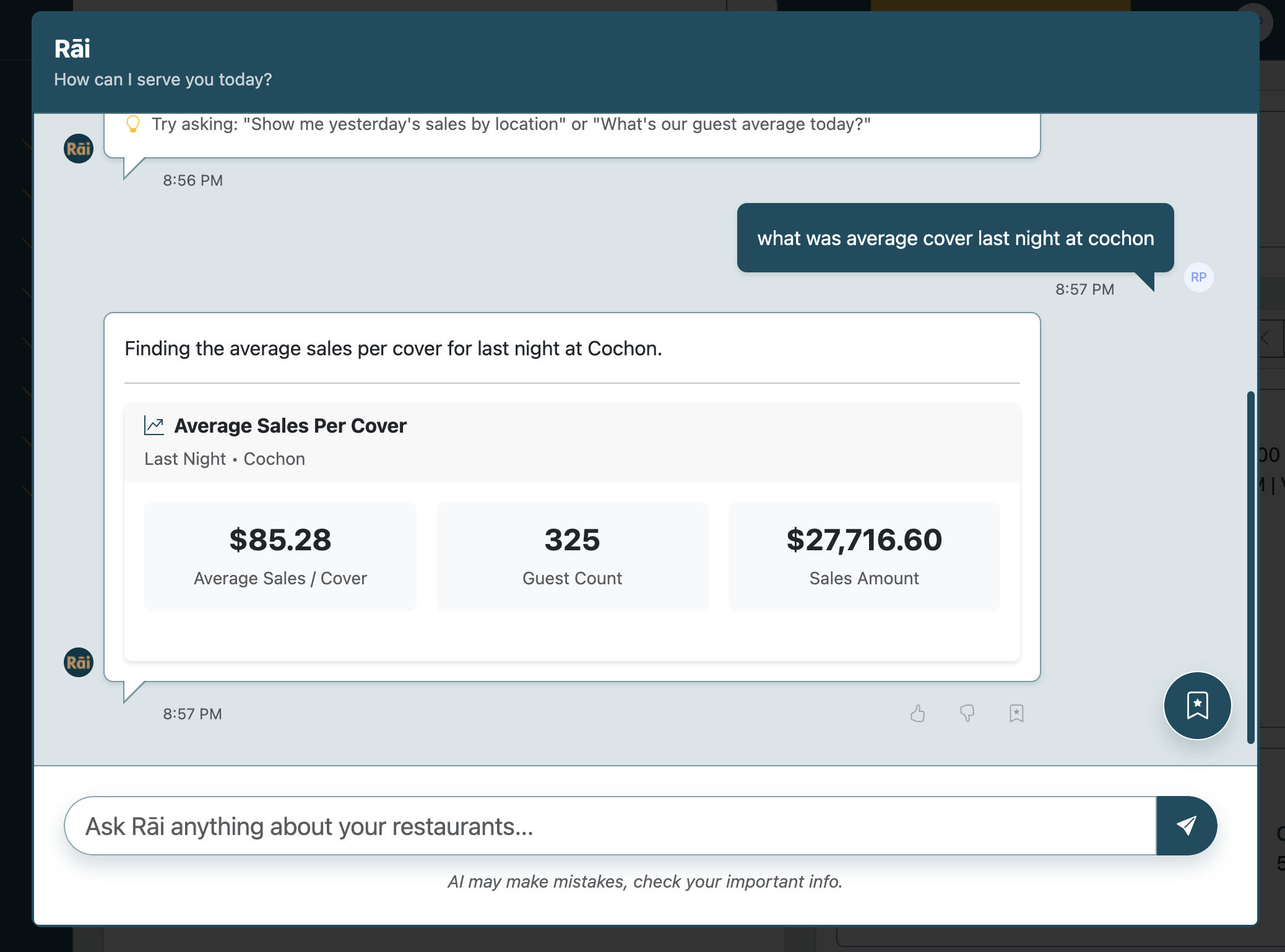Viewport: 1285px width, 952px height.
Task: Click the Rāi avatar beside the response
Action: tap(79, 662)
